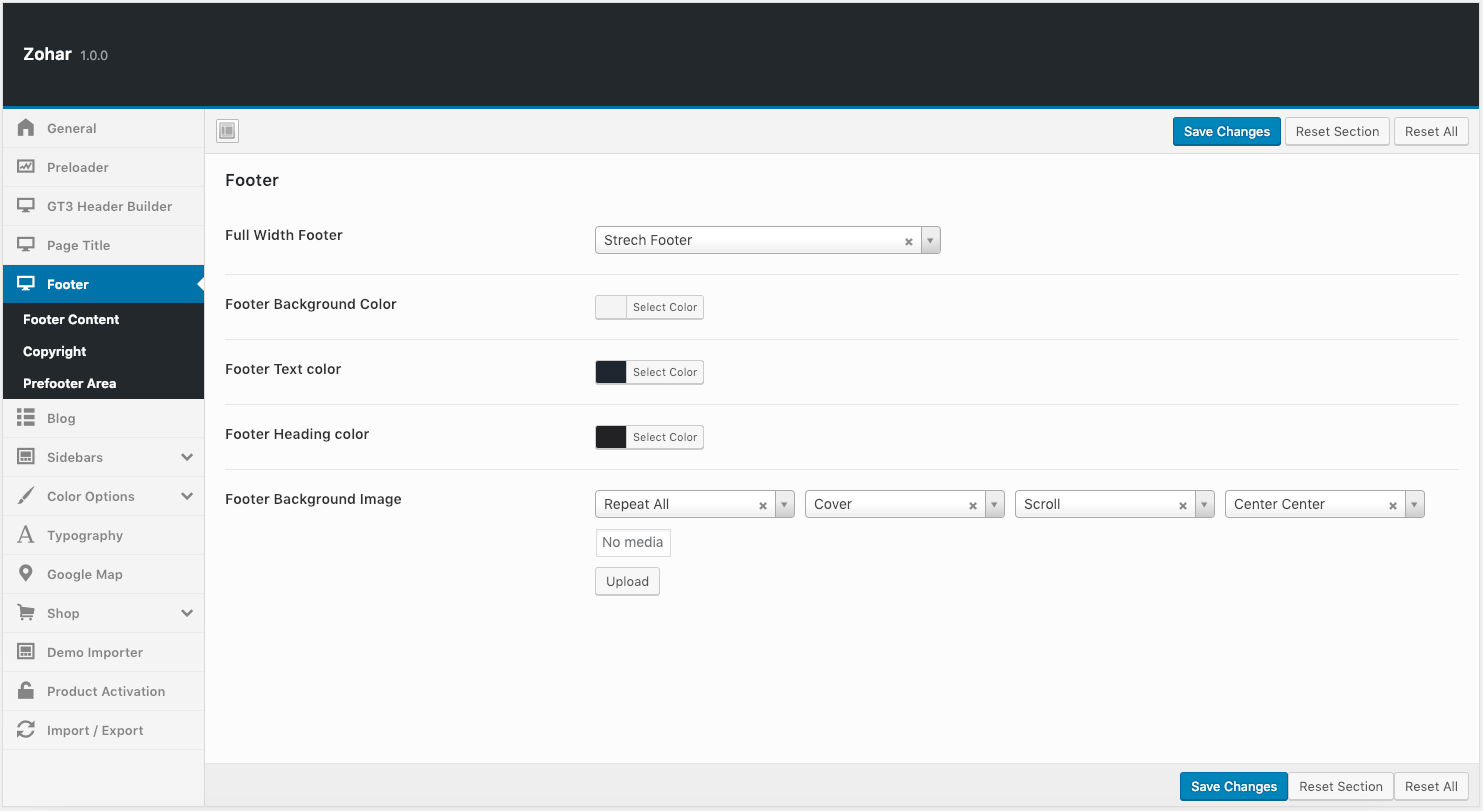Click the Product Activation unlock icon
The height and width of the screenshot is (811, 1483).
click(26, 691)
